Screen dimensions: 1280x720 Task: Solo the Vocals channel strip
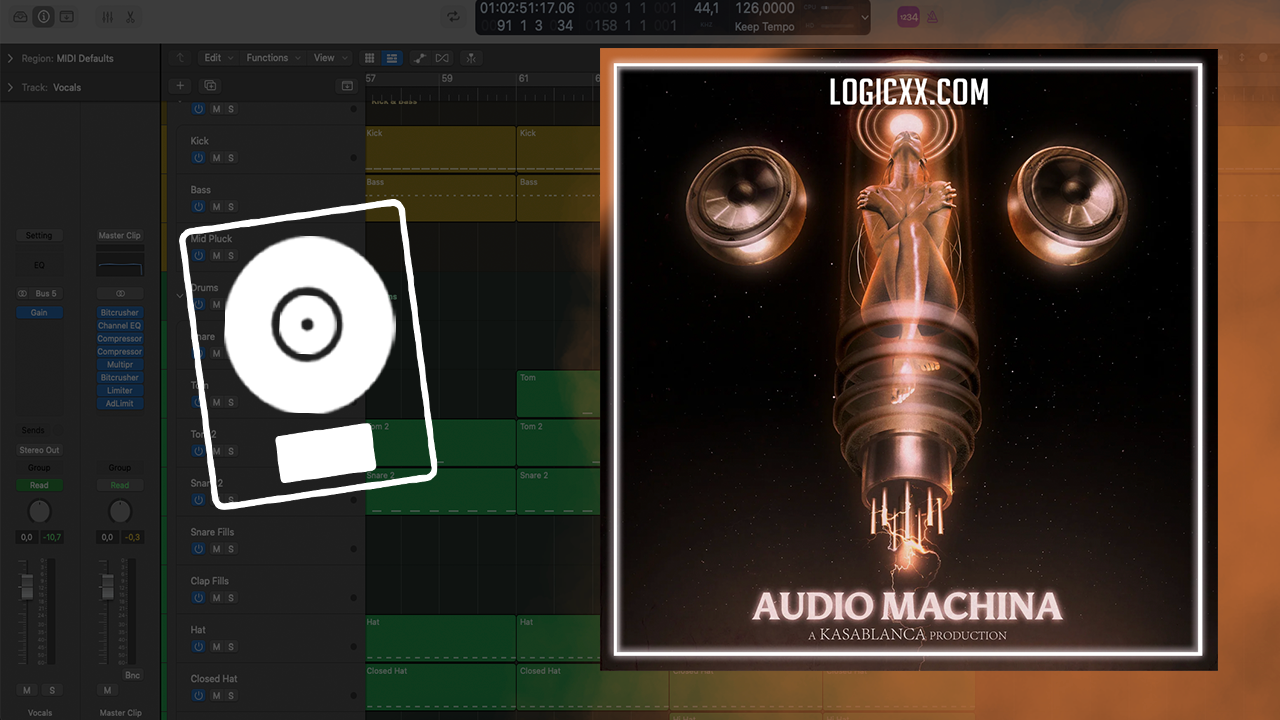click(x=51, y=690)
